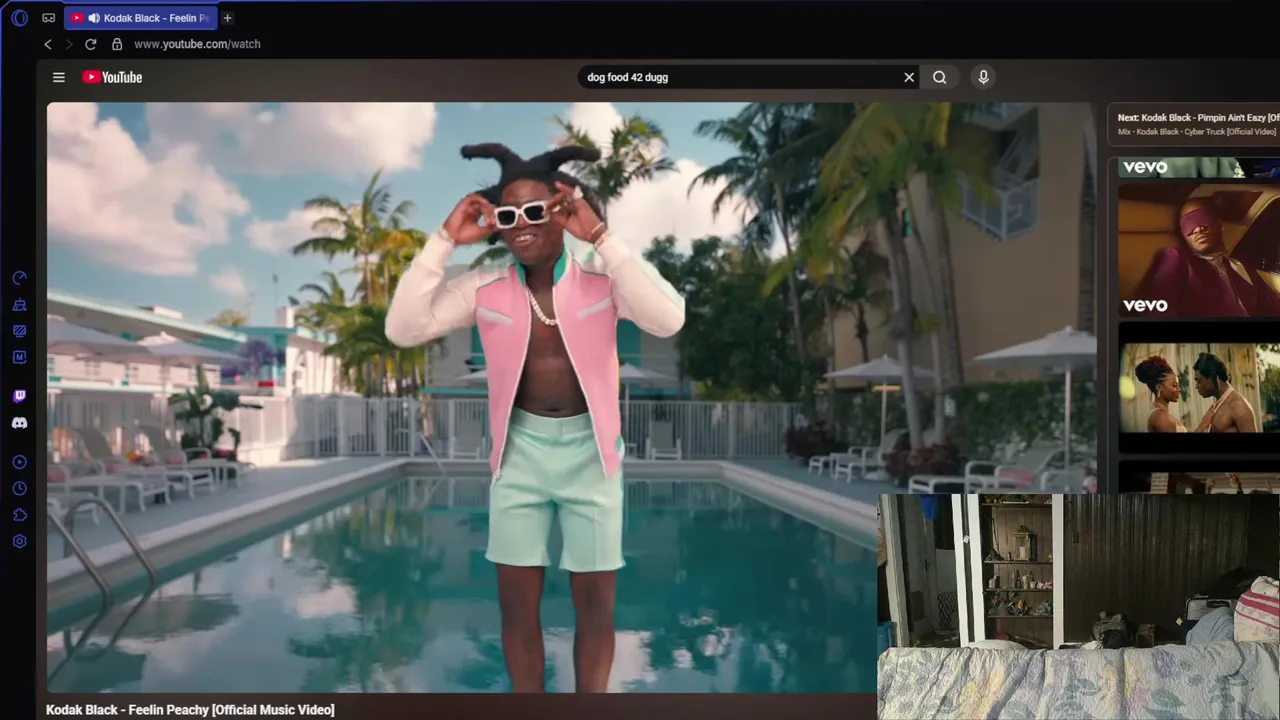Open GX Control speedometer sidebar icon
The image size is (1280, 720).
tap(19, 278)
